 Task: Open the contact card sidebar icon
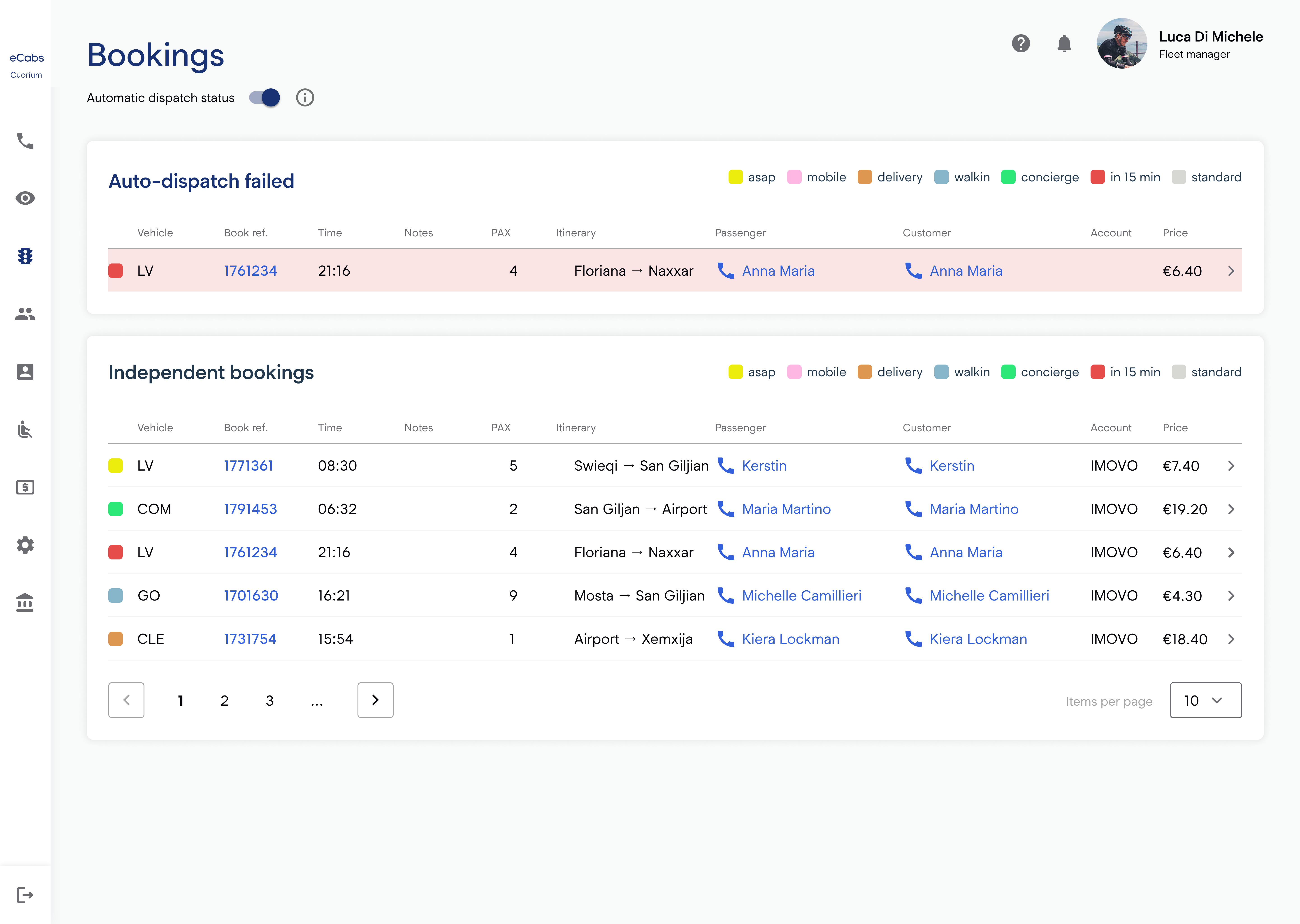(x=25, y=372)
